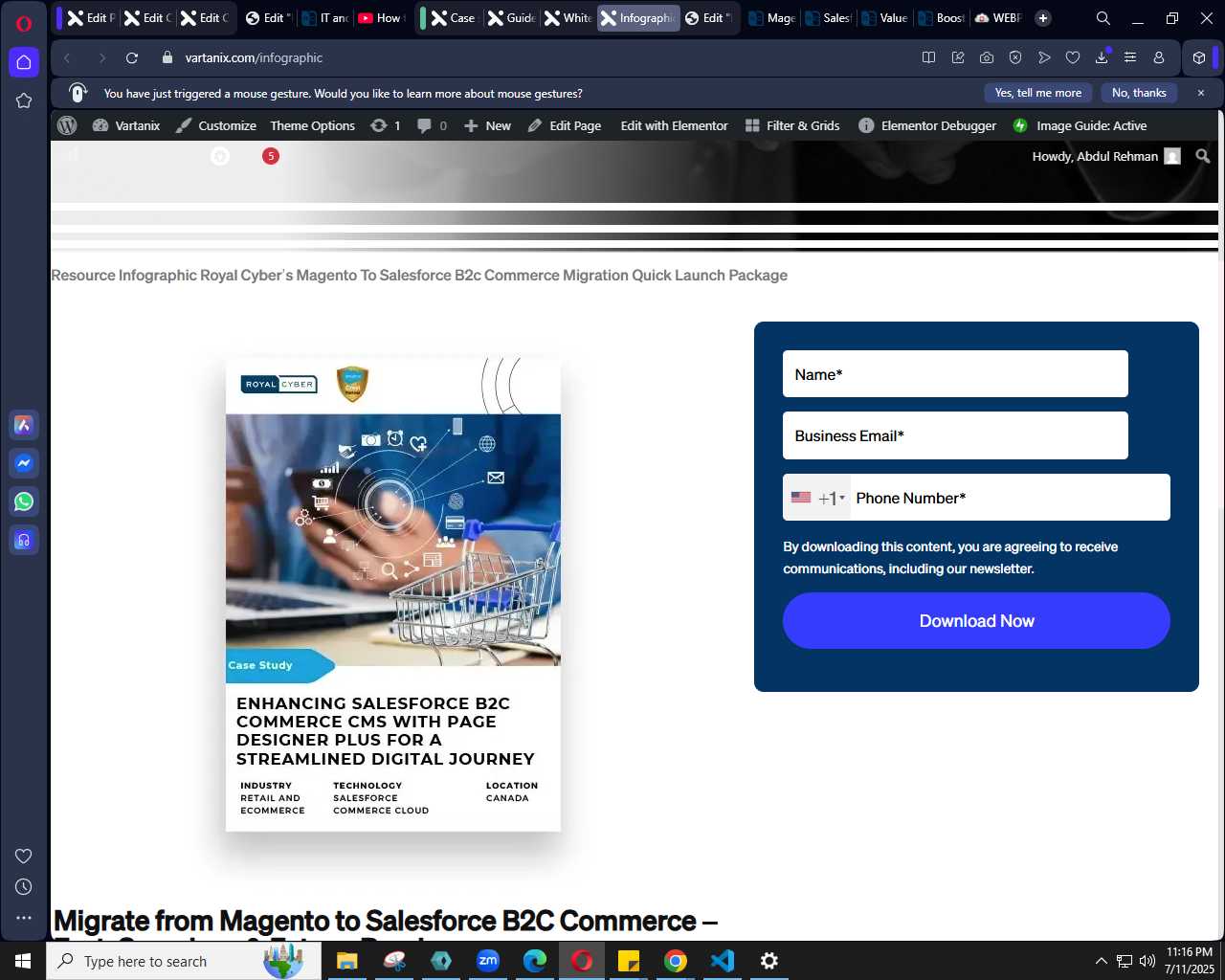Click the back navigation arrow
Viewport: 1225px width, 980px height.
pos(67,57)
